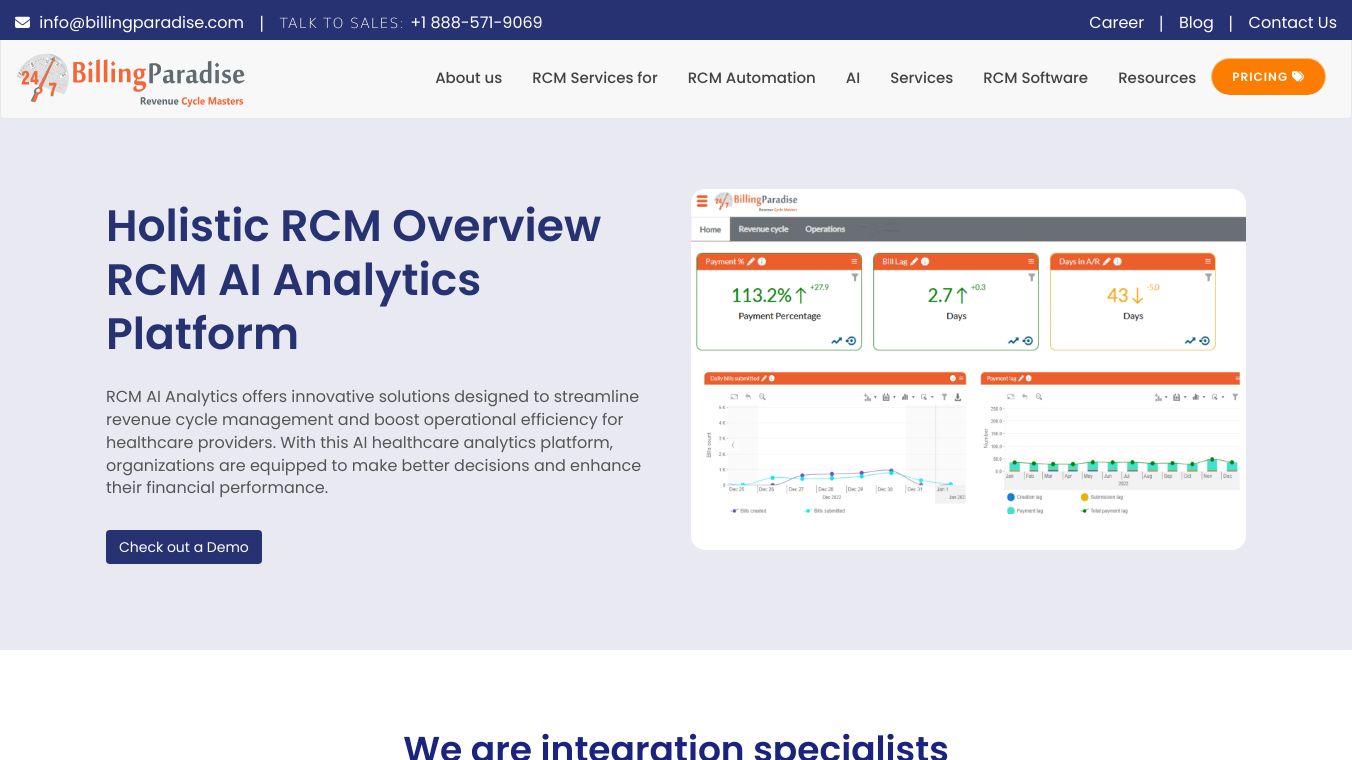Viewport: 1352px width, 760px height.
Task: Click the TALK TO SALES label
Action: (x=342, y=22)
